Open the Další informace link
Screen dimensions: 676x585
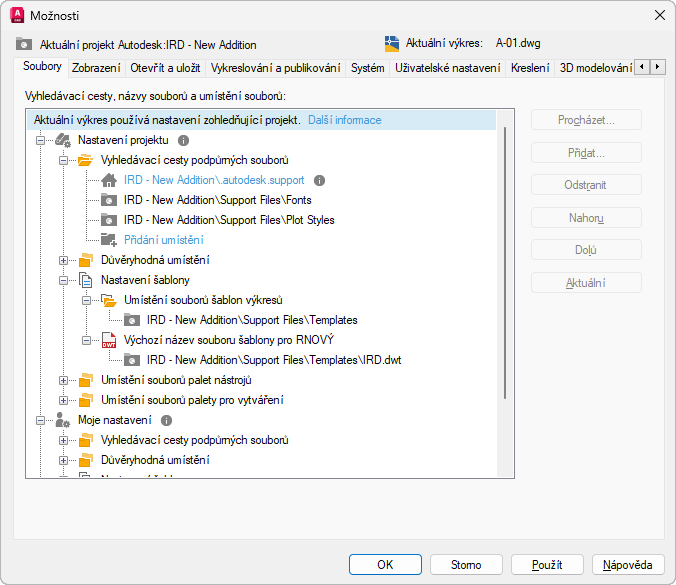click(x=344, y=120)
